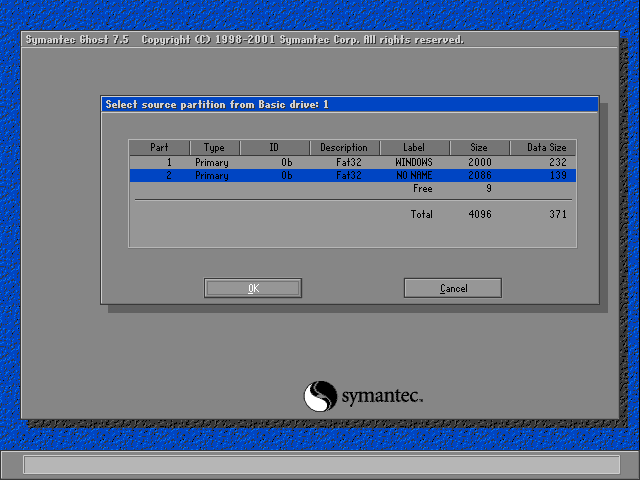640x480 pixels.
Task: Click the Part column header
Action: pyautogui.click(x=159, y=147)
